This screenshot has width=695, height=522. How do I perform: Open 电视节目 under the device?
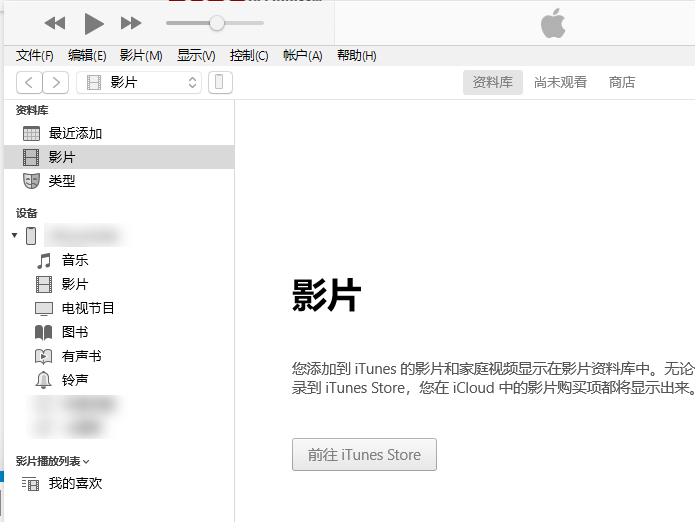(x=88, y=308)
